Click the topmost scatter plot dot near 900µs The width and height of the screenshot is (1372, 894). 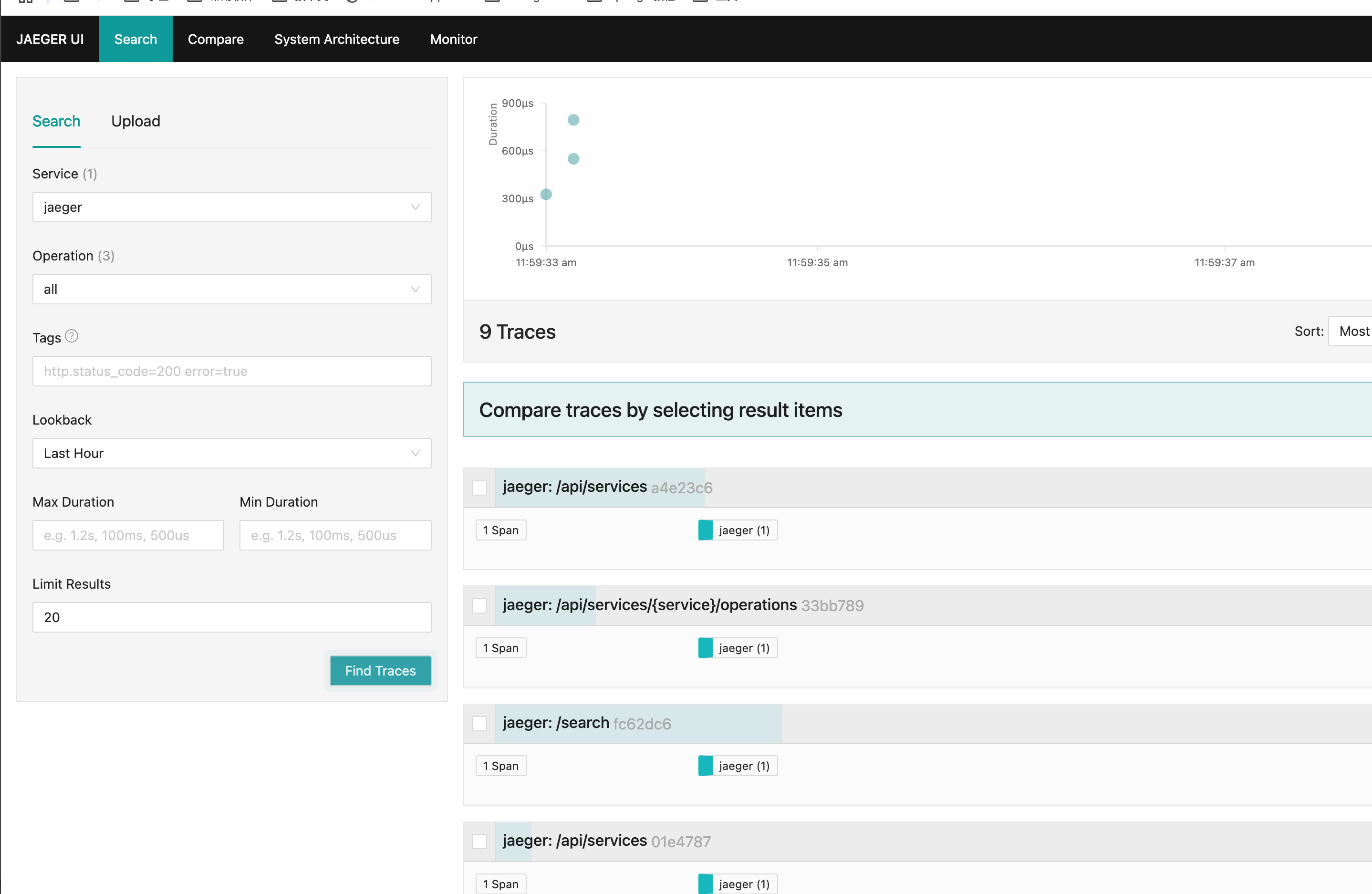573,120
